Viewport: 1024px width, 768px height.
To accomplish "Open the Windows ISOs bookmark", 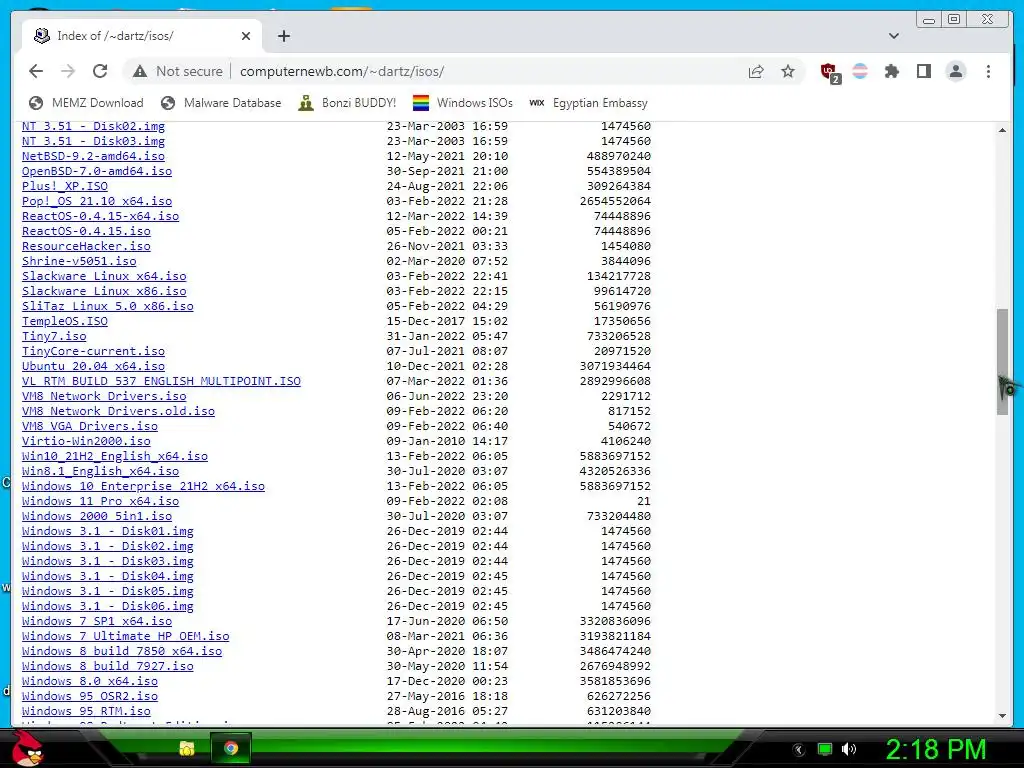I will coord(462,103).
